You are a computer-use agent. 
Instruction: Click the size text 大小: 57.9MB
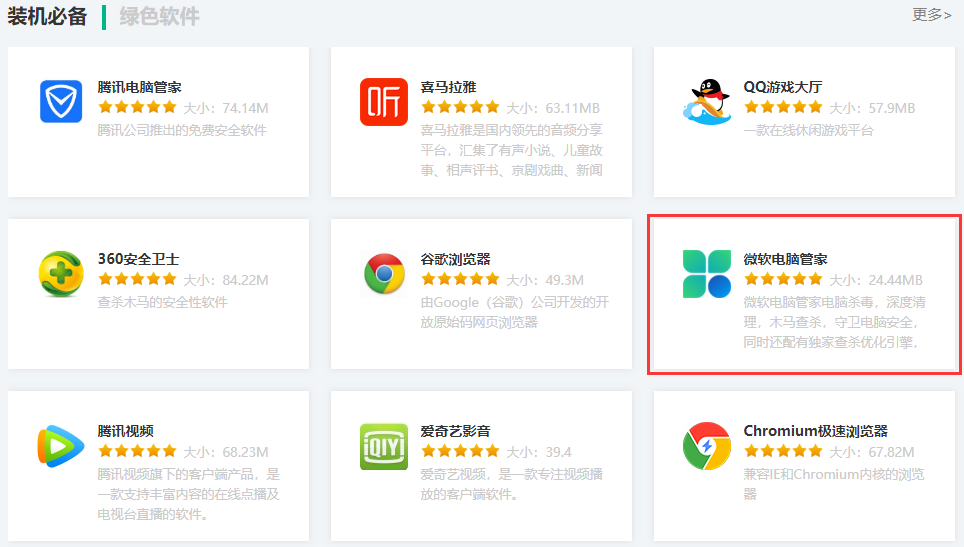click(872, 108)
